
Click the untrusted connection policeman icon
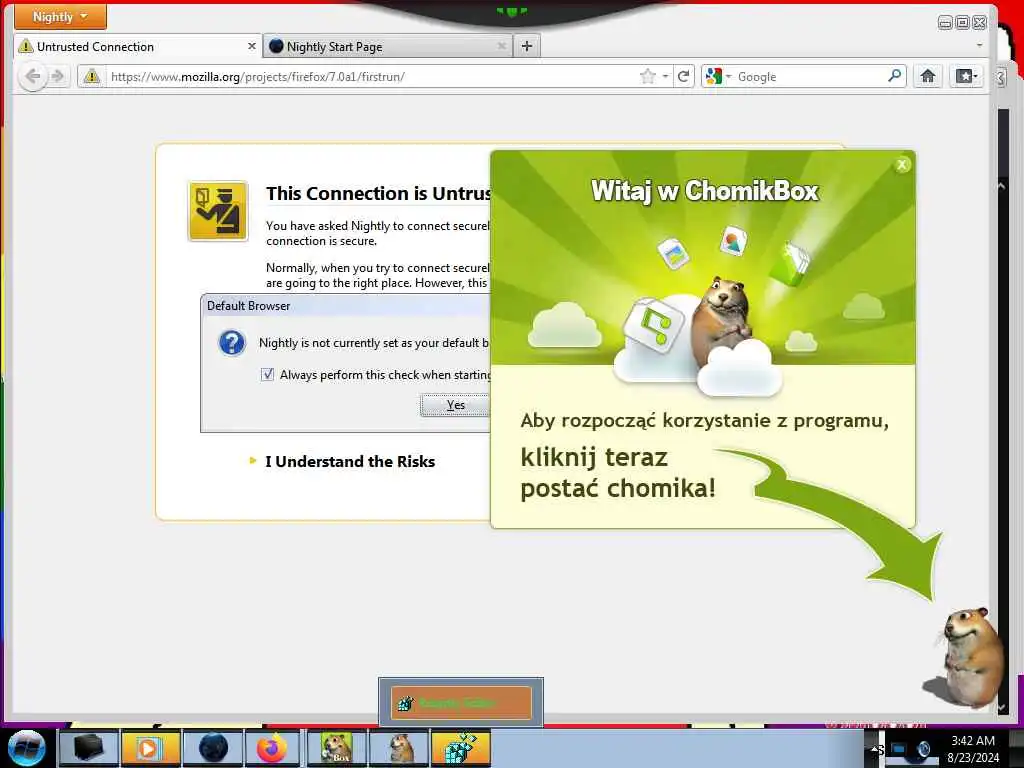pyautogui.click(x=218, y=211)
